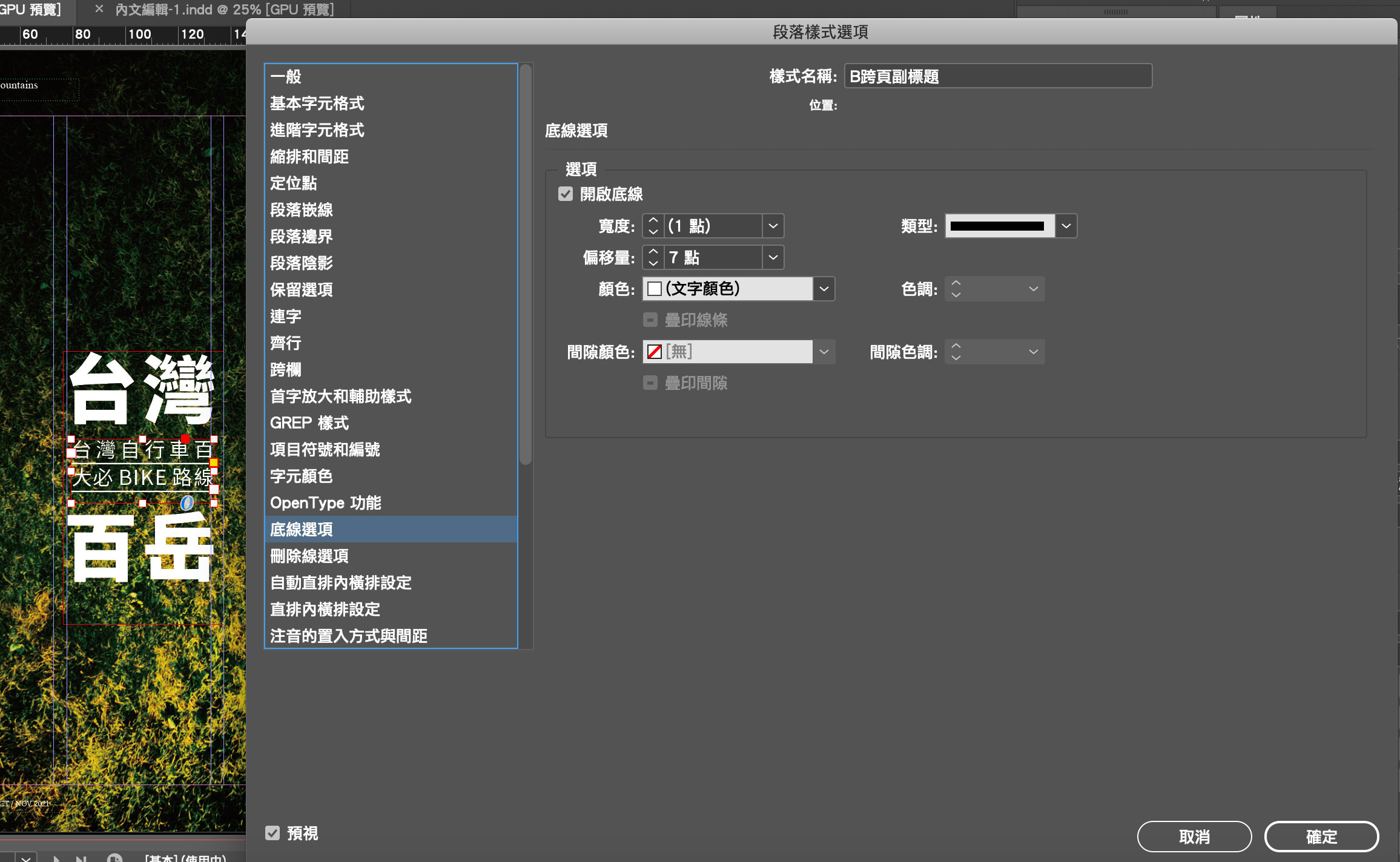Screen dimensions: 1400x862
Task: Click the offset 偏移量 stepper arrows
Action: pos(653,257)
